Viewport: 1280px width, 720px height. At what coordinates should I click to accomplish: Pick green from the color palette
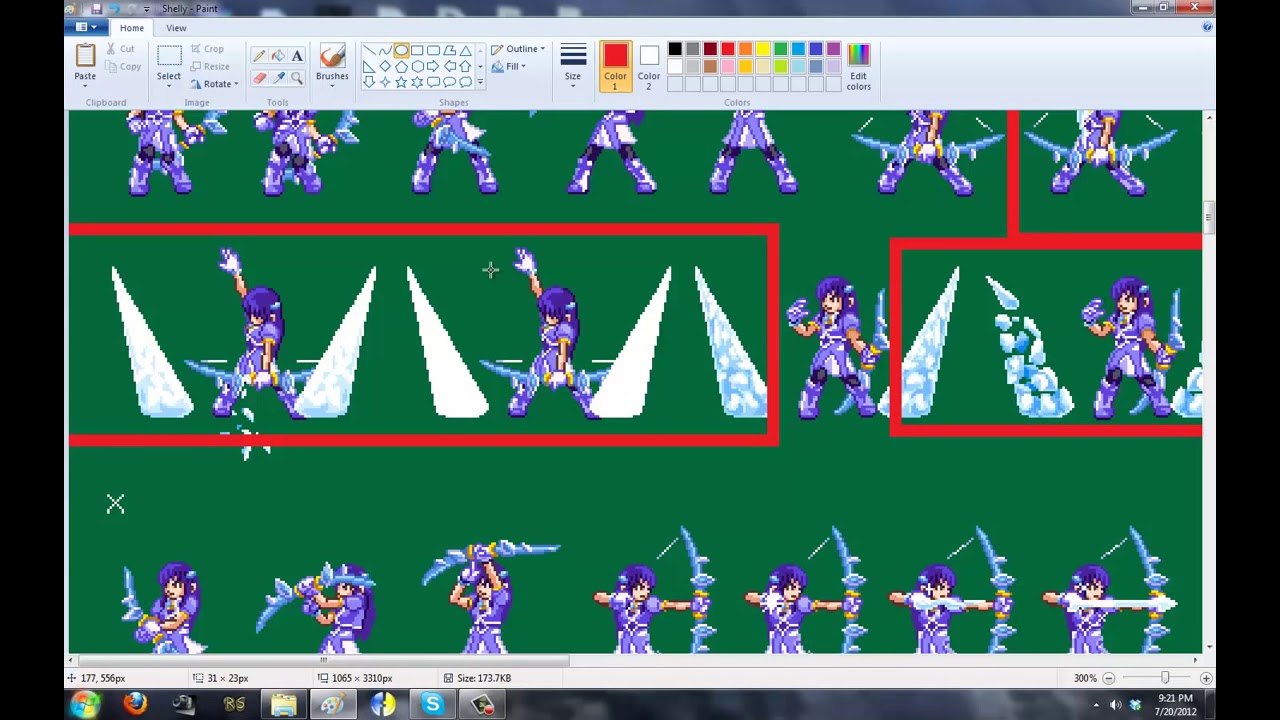click(x=781, y=49)
